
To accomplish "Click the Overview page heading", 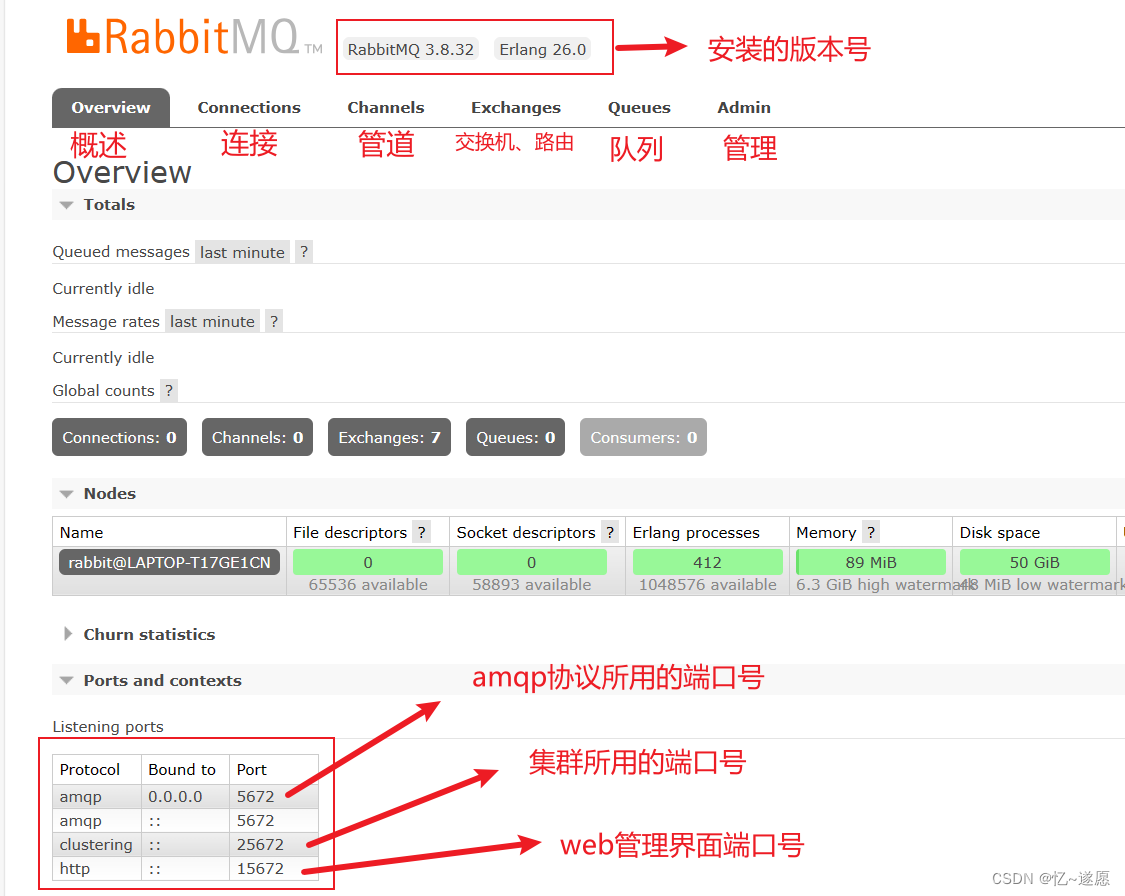I will coord(122,172).
